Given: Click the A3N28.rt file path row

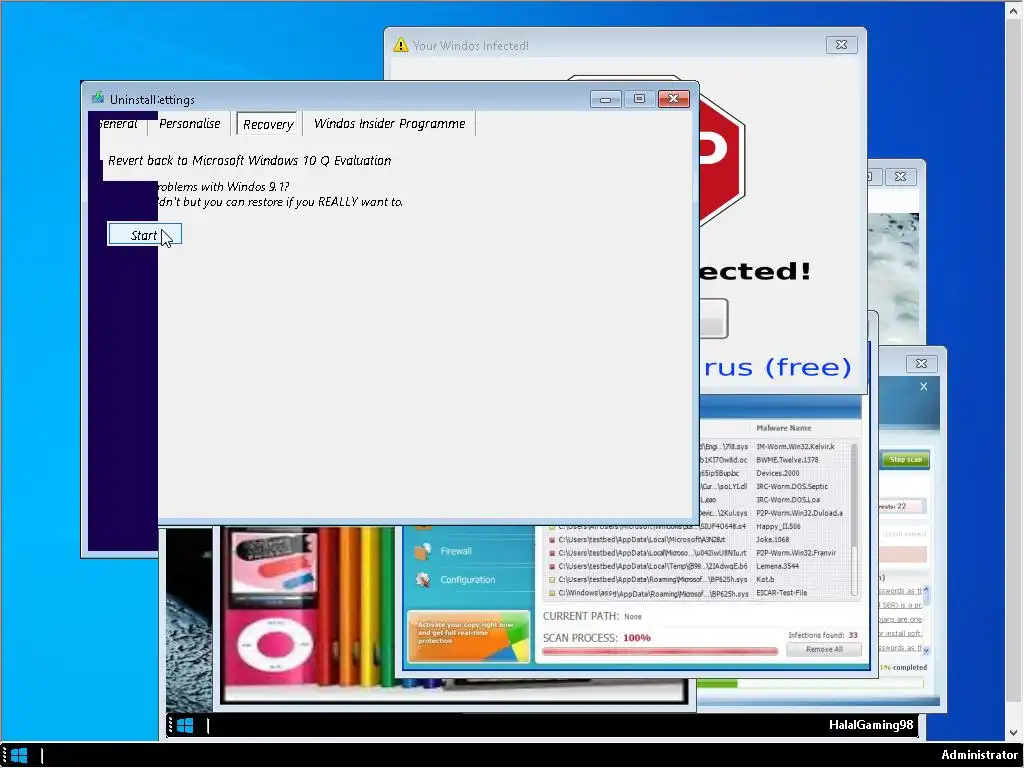Looking at the screenshot, I should point(641,539).
